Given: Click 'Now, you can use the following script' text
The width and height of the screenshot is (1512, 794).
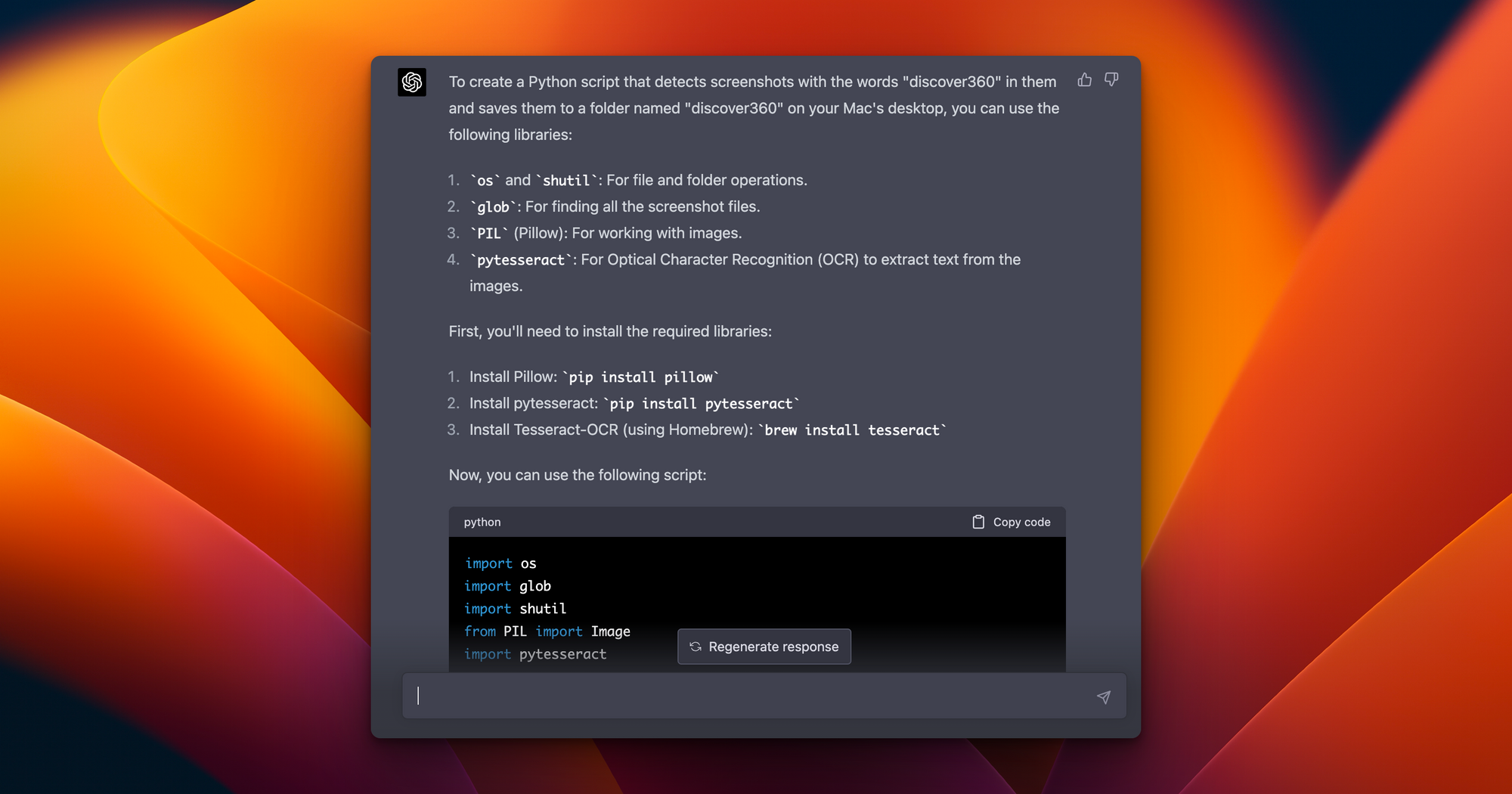Looking at the screenshot, I should [x=578, y=475].
